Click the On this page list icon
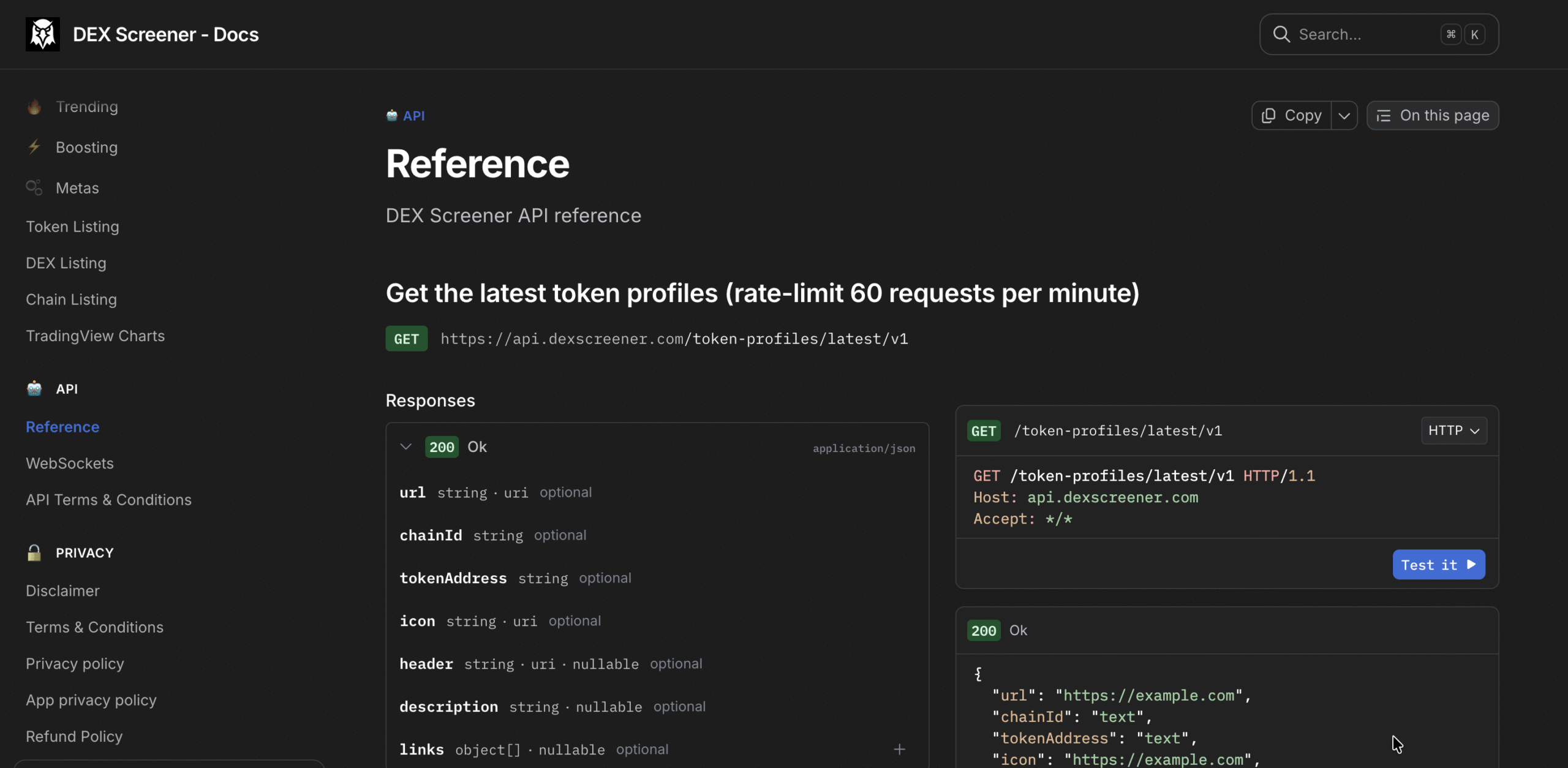 (1384, 116)
